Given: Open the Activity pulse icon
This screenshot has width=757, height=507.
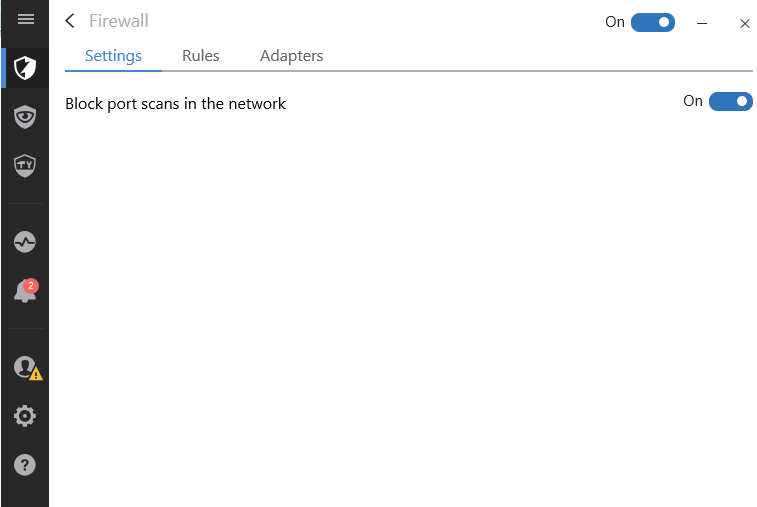Looking at the screenshot, I should pyautogui.click(x=25, y=242).
